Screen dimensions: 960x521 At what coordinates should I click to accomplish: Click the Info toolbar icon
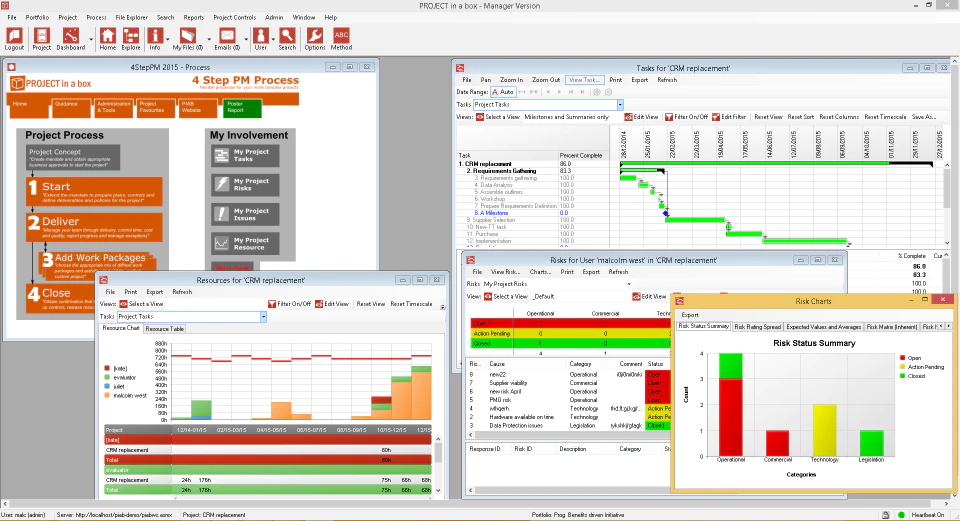tap(155, 39)
